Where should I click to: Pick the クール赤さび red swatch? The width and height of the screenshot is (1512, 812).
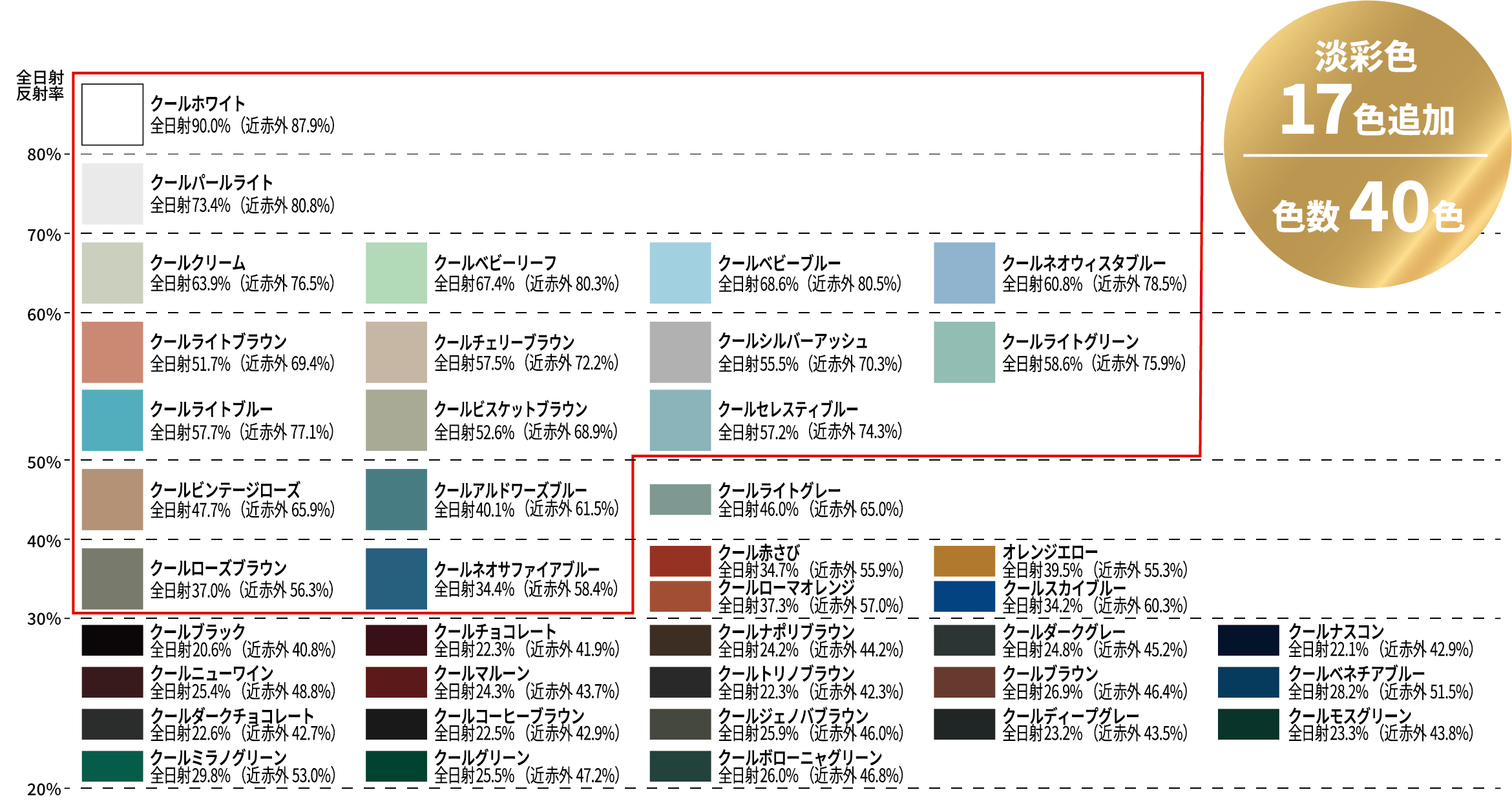point(680,561)
